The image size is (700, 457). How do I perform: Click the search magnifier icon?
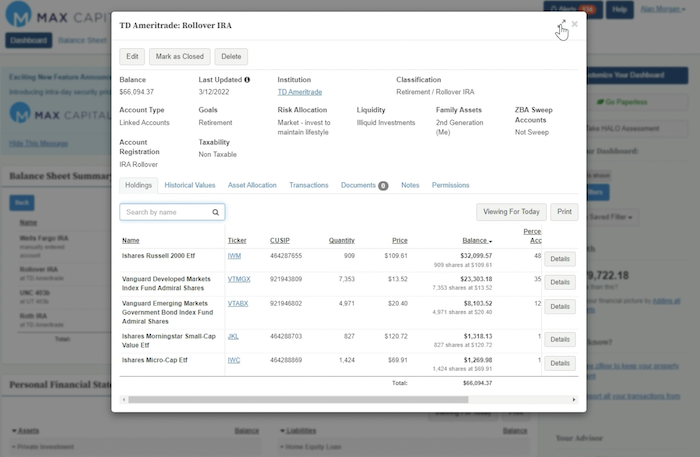(x=216, y=212)
